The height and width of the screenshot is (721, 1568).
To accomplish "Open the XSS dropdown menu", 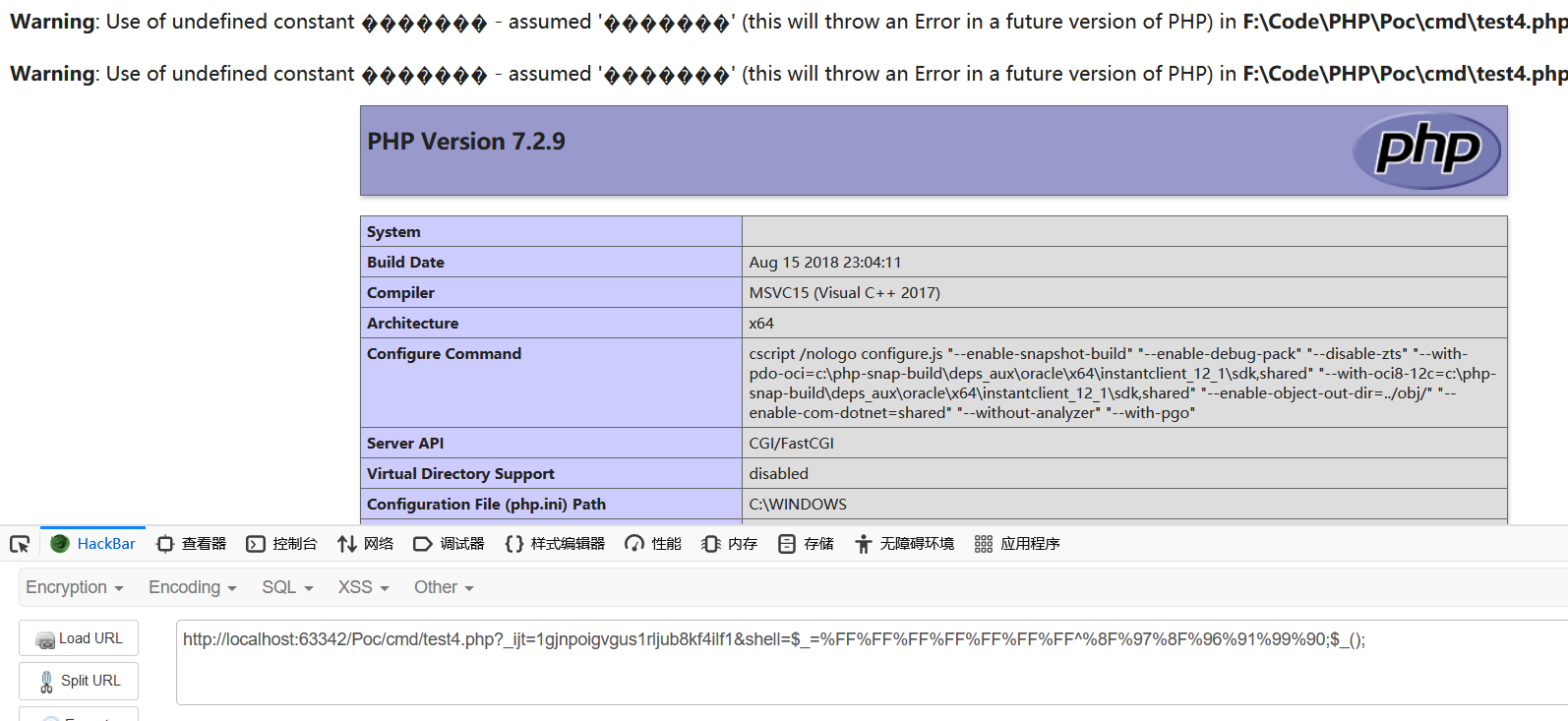I will [364, 587].
